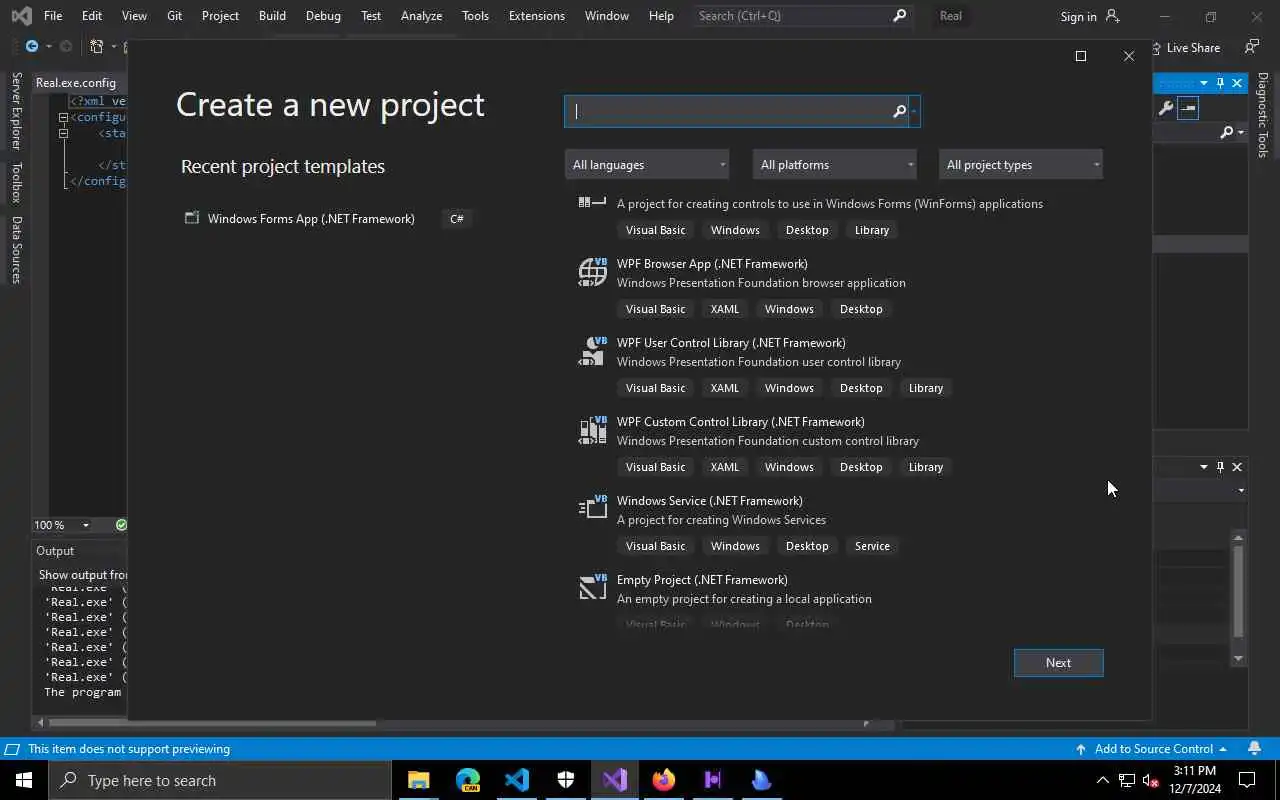The width and height of the screenshot is (1280, 800).
Task: Click the Visual Studio logo icon
Action: (21, 16)
